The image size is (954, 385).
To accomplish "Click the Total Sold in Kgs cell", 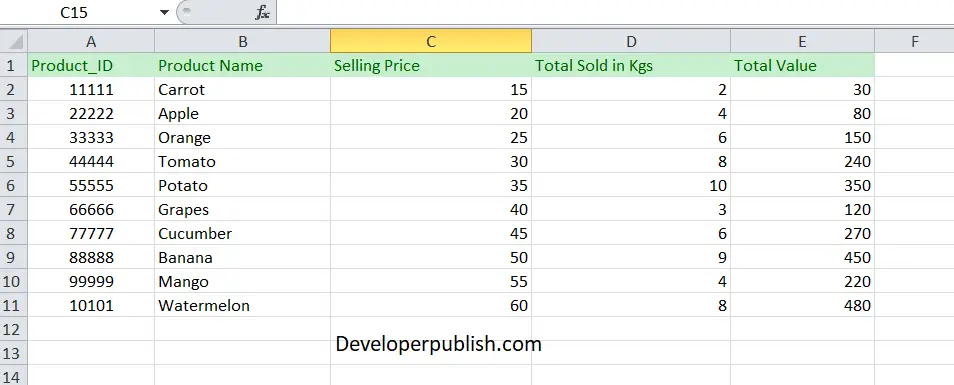I will (631, 65).
